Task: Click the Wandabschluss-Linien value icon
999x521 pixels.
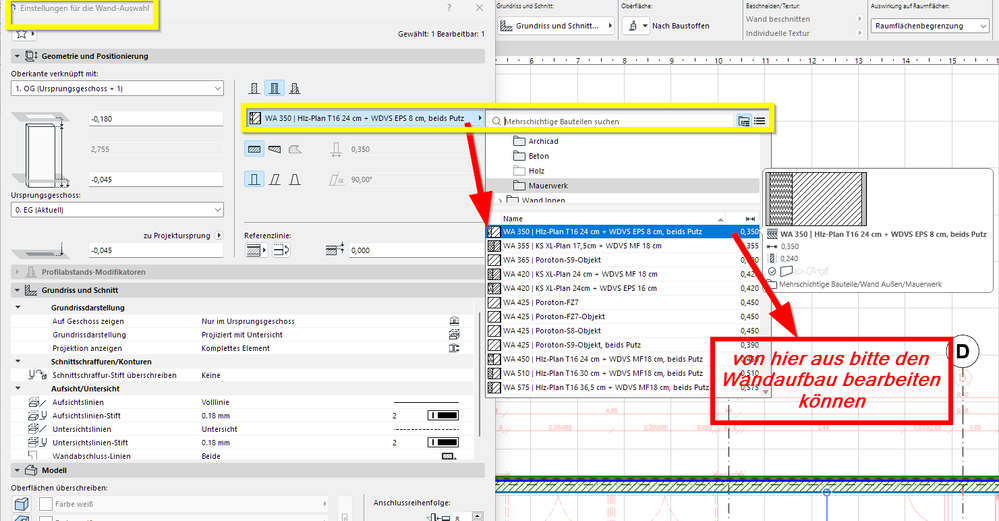Action: pyautogui.click(x=449, y=456)
